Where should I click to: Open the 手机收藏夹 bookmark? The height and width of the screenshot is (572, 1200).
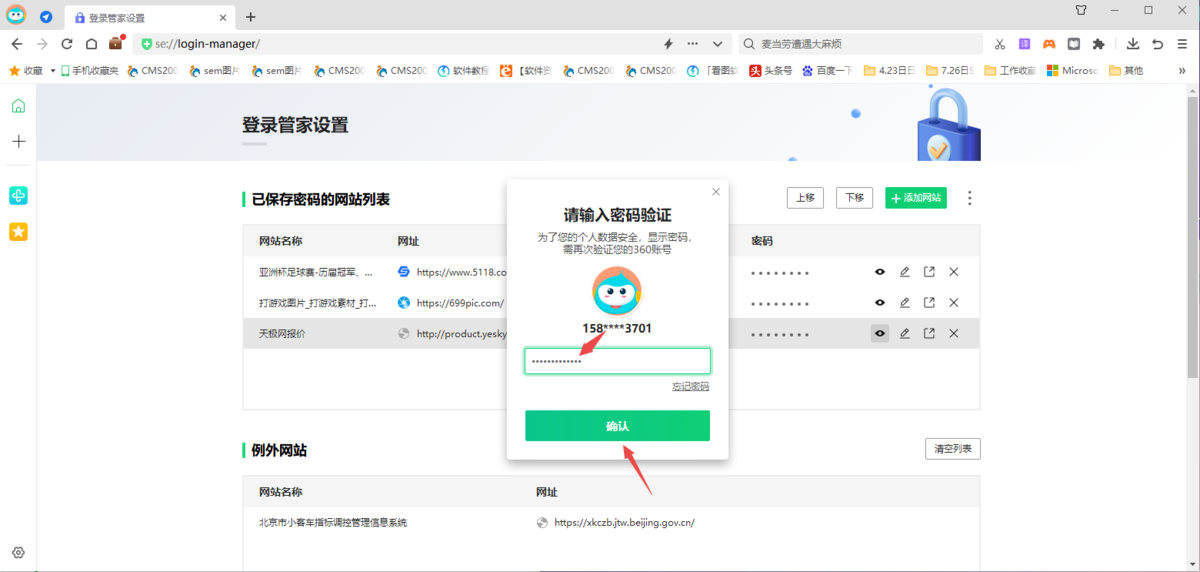coord(90,71)
